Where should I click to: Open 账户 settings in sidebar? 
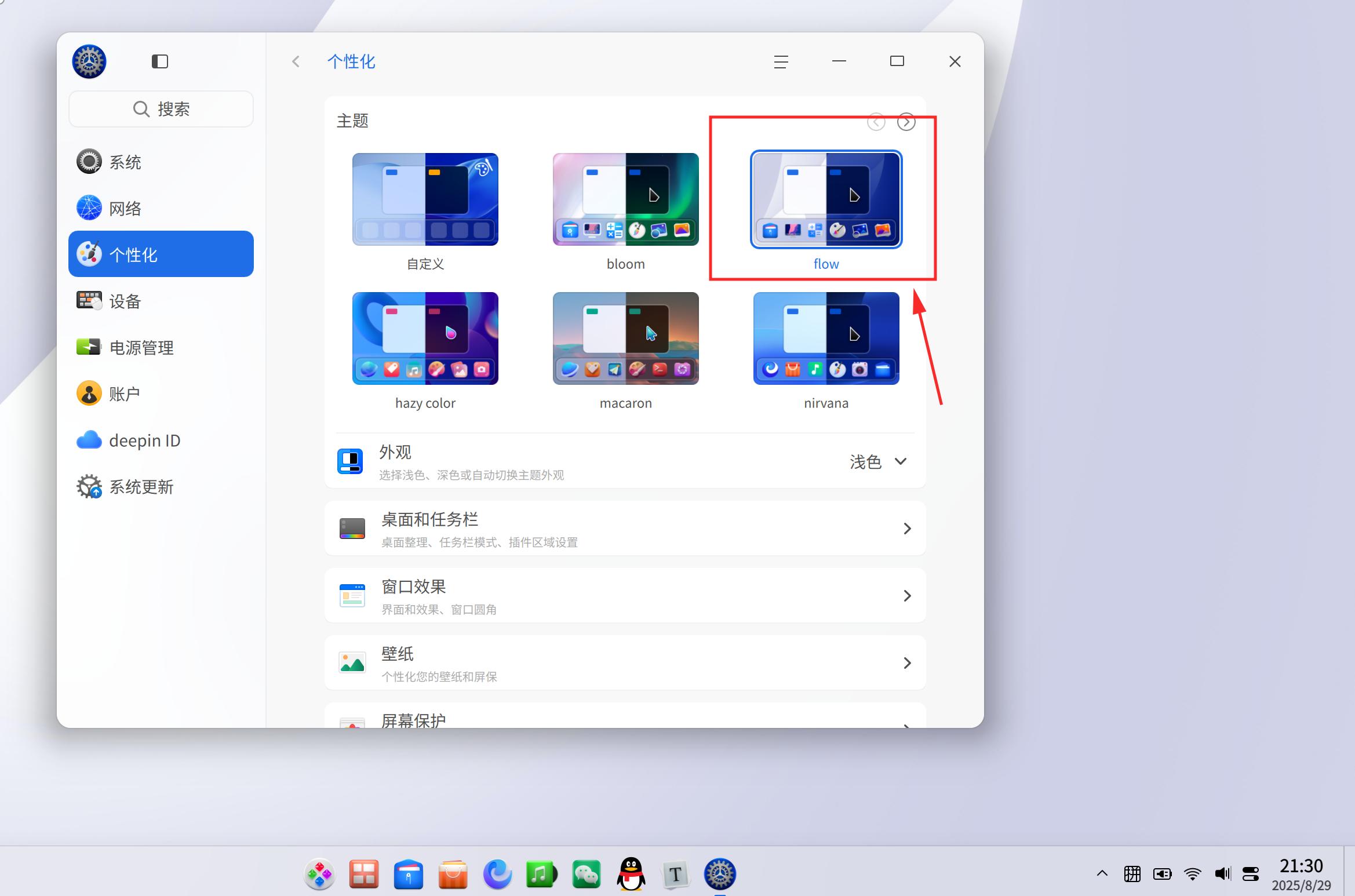click(x=161, y=394)
